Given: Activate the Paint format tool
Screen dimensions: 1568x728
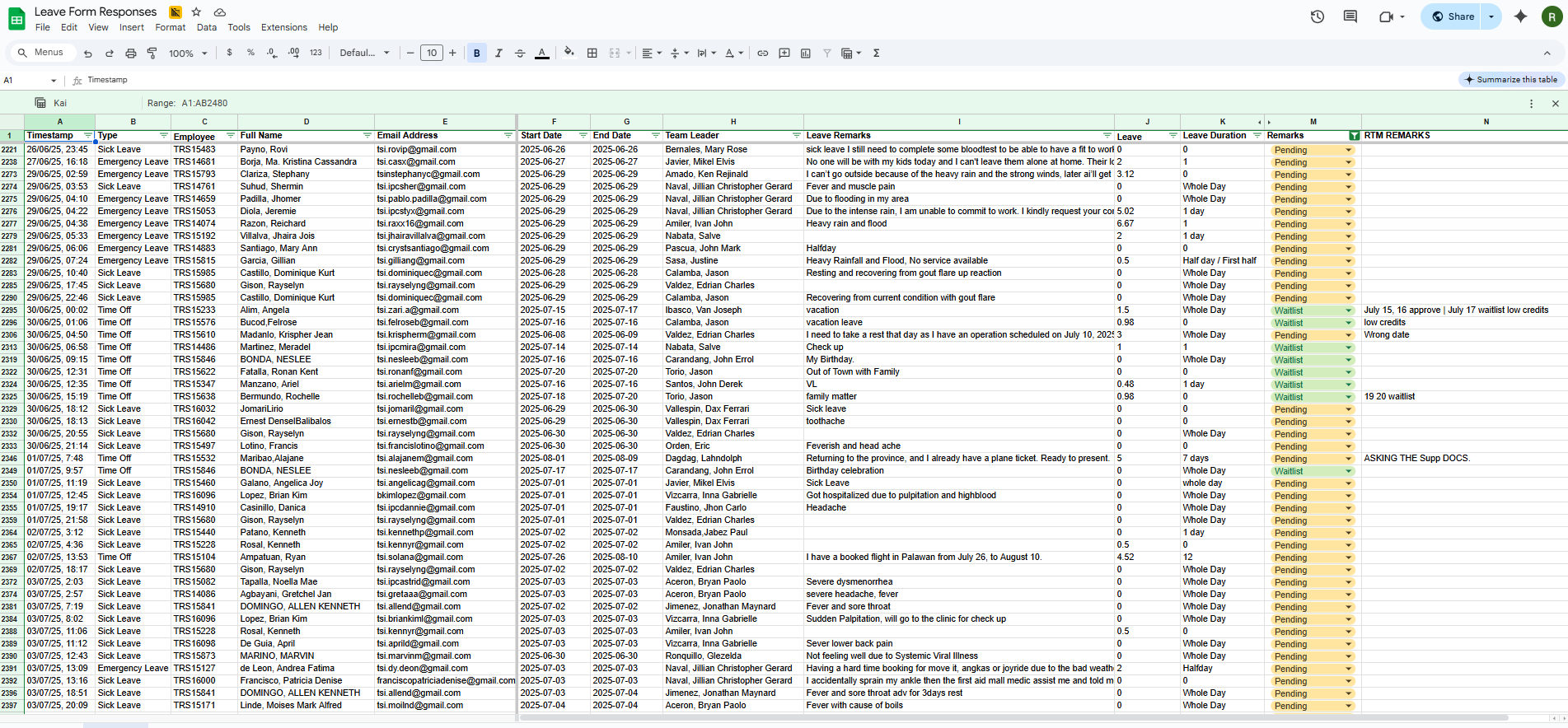Looking at the screenshot, I should click(x=152, y=54).
